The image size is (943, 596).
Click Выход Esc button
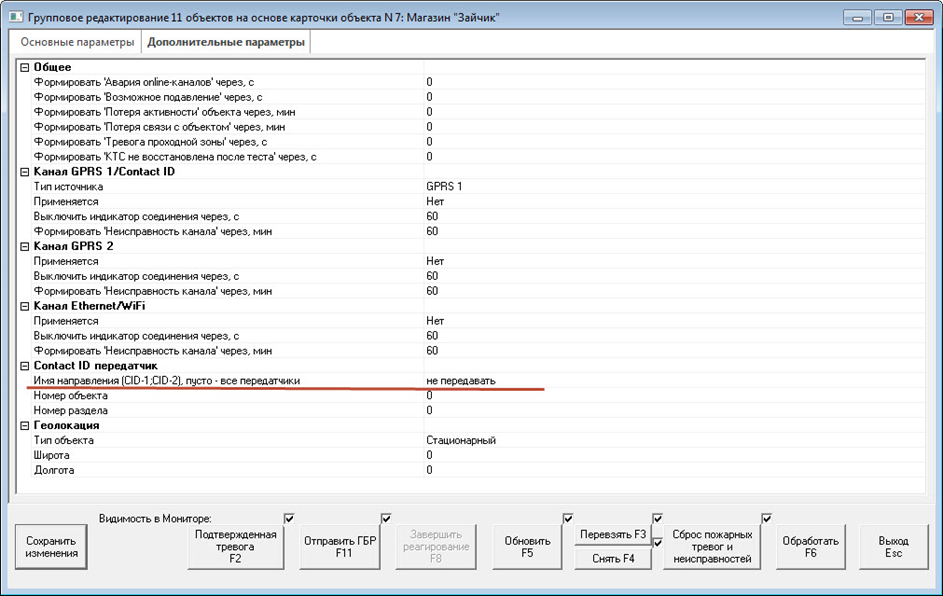pyautogui.click(x=893, y=547)
